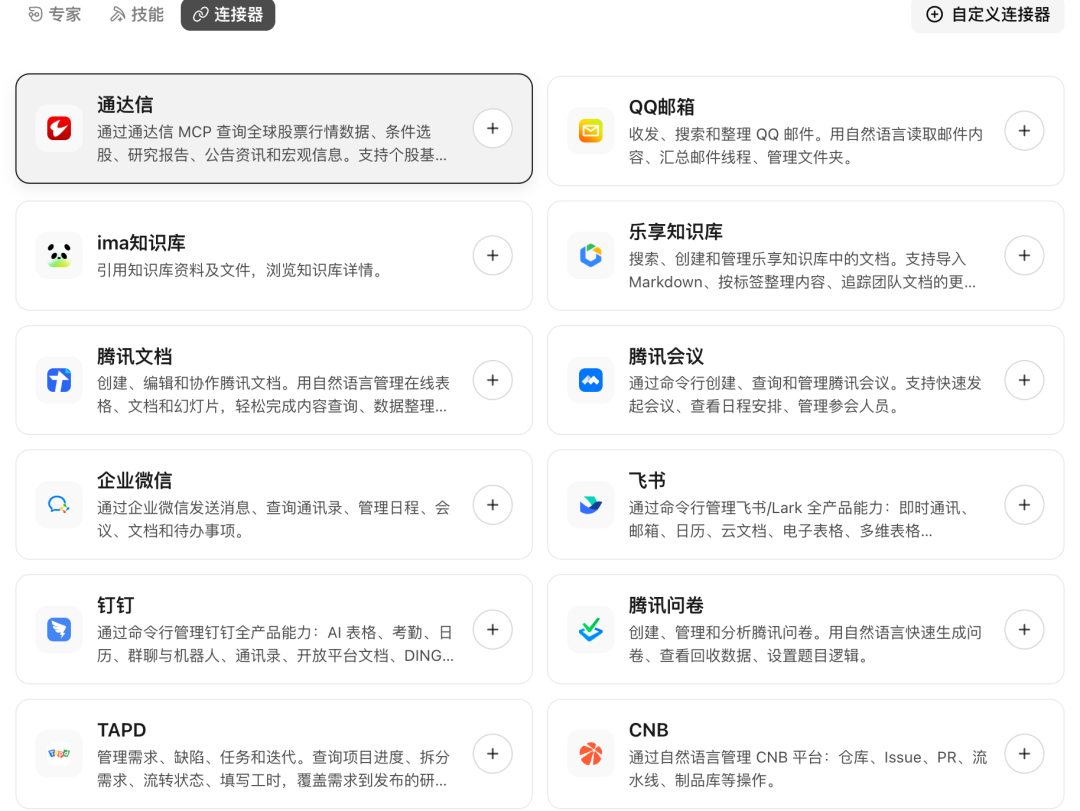Open the 自定义连接器 button

tap(988, 14)
